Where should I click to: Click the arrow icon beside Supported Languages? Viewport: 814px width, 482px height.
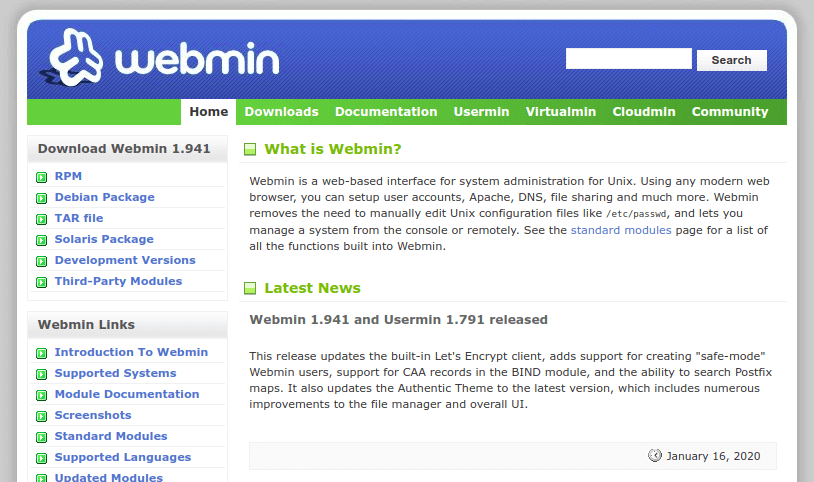coord(42,459)
